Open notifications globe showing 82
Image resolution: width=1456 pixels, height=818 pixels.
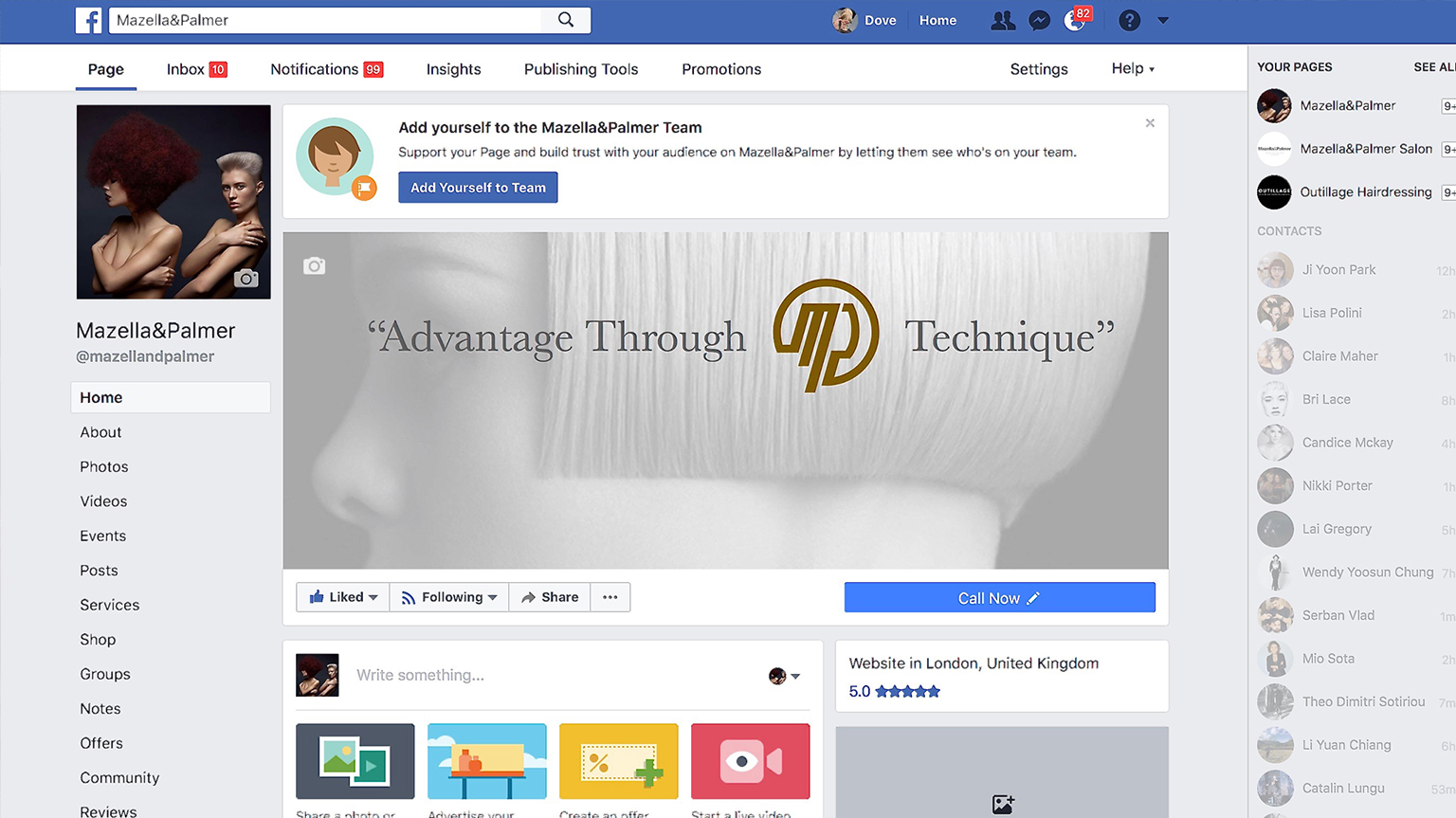tap(1076, 19)
